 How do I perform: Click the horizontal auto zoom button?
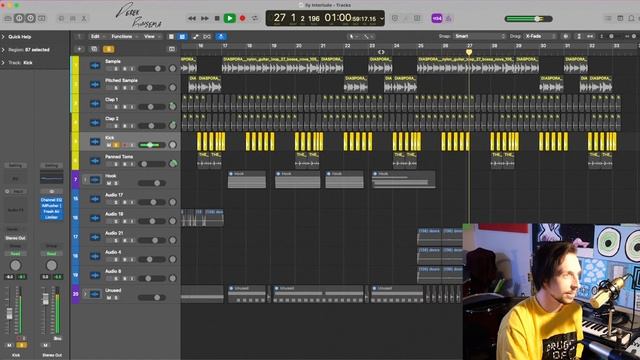coord(590,36)
